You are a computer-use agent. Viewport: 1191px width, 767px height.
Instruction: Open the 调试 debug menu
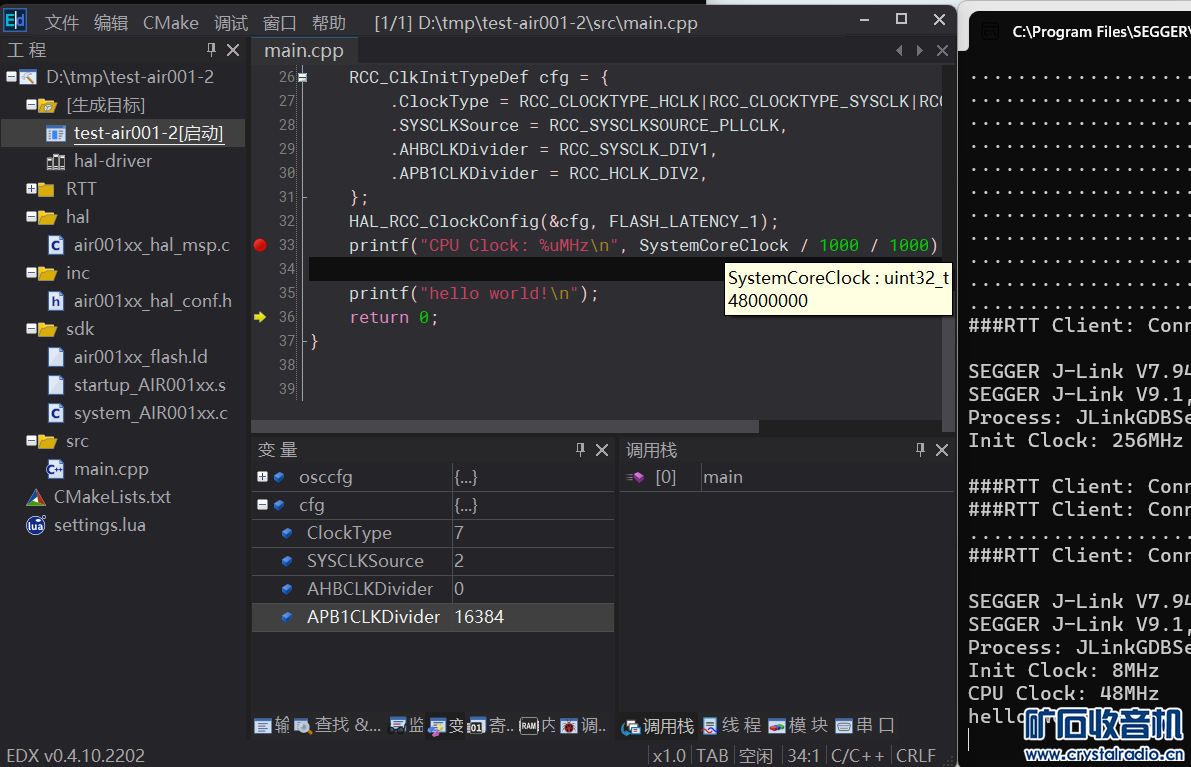231,22
